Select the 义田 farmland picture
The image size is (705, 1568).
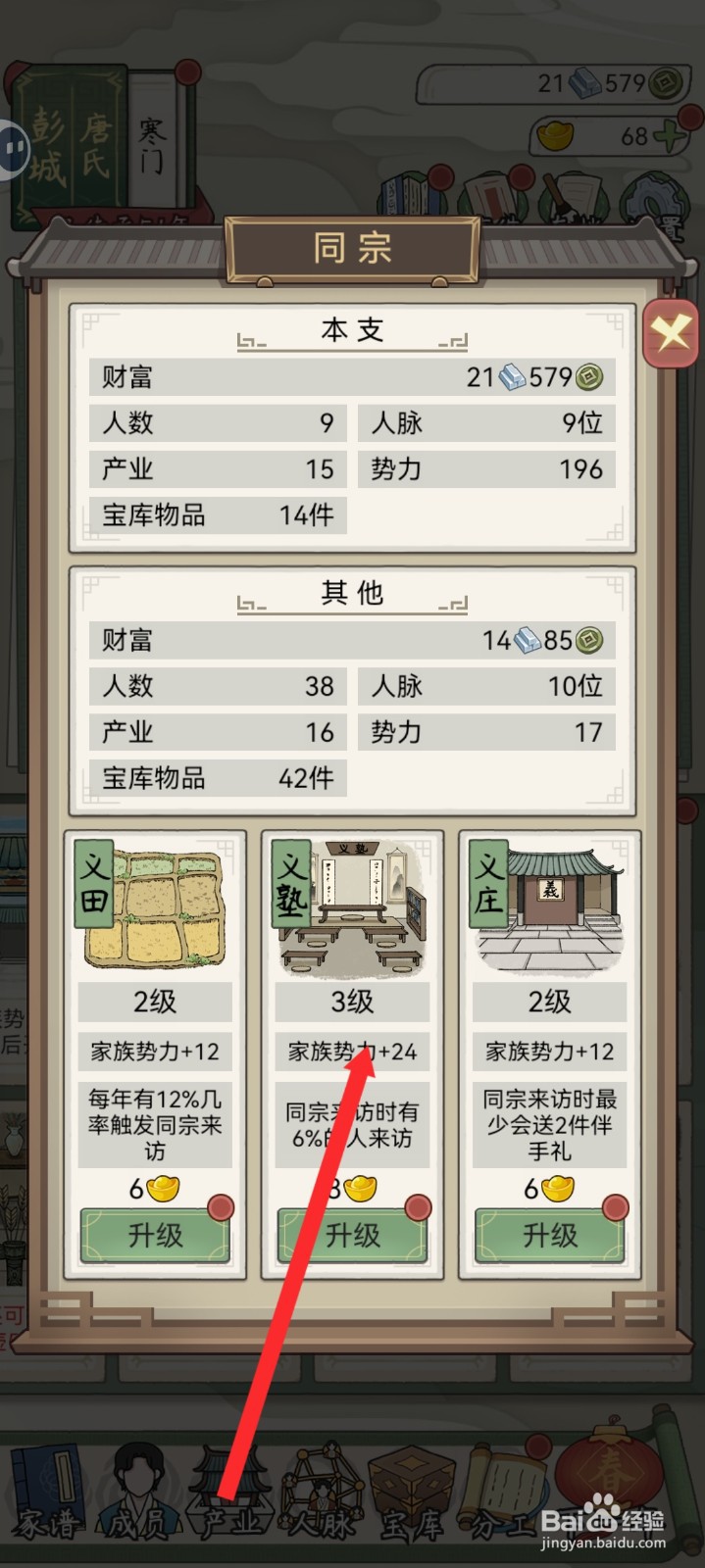(155, 908)
